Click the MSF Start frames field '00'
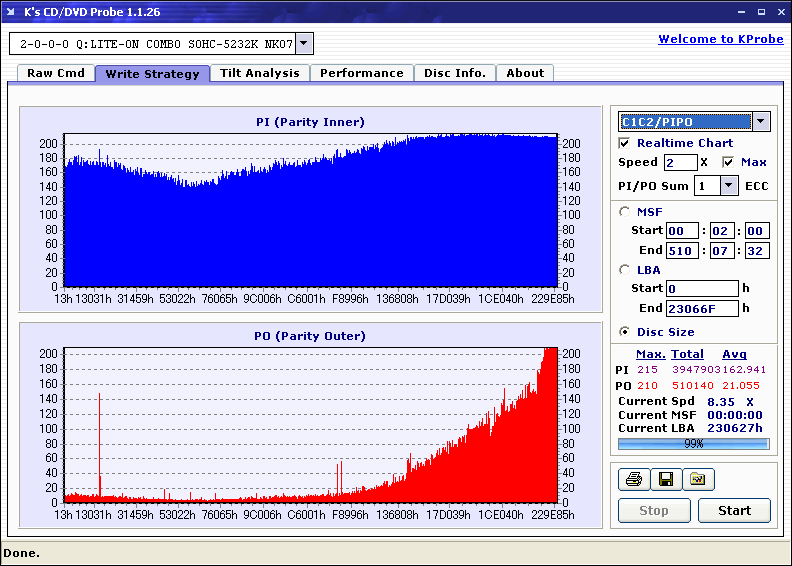The width and height of the screenshot is (792, 566). click(x=757, y=231)
